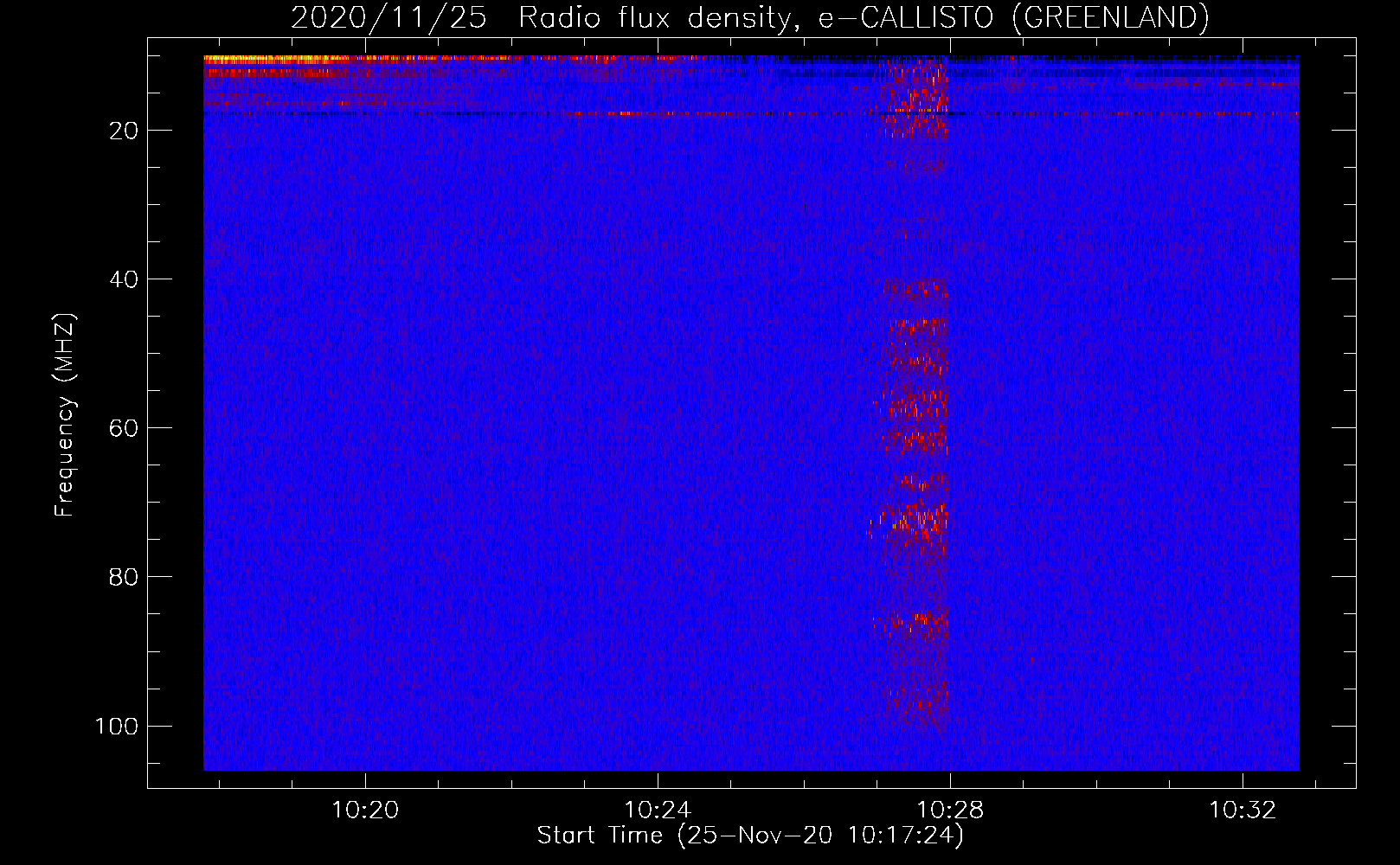Click the '40' frequency tick label

point(124,279)
